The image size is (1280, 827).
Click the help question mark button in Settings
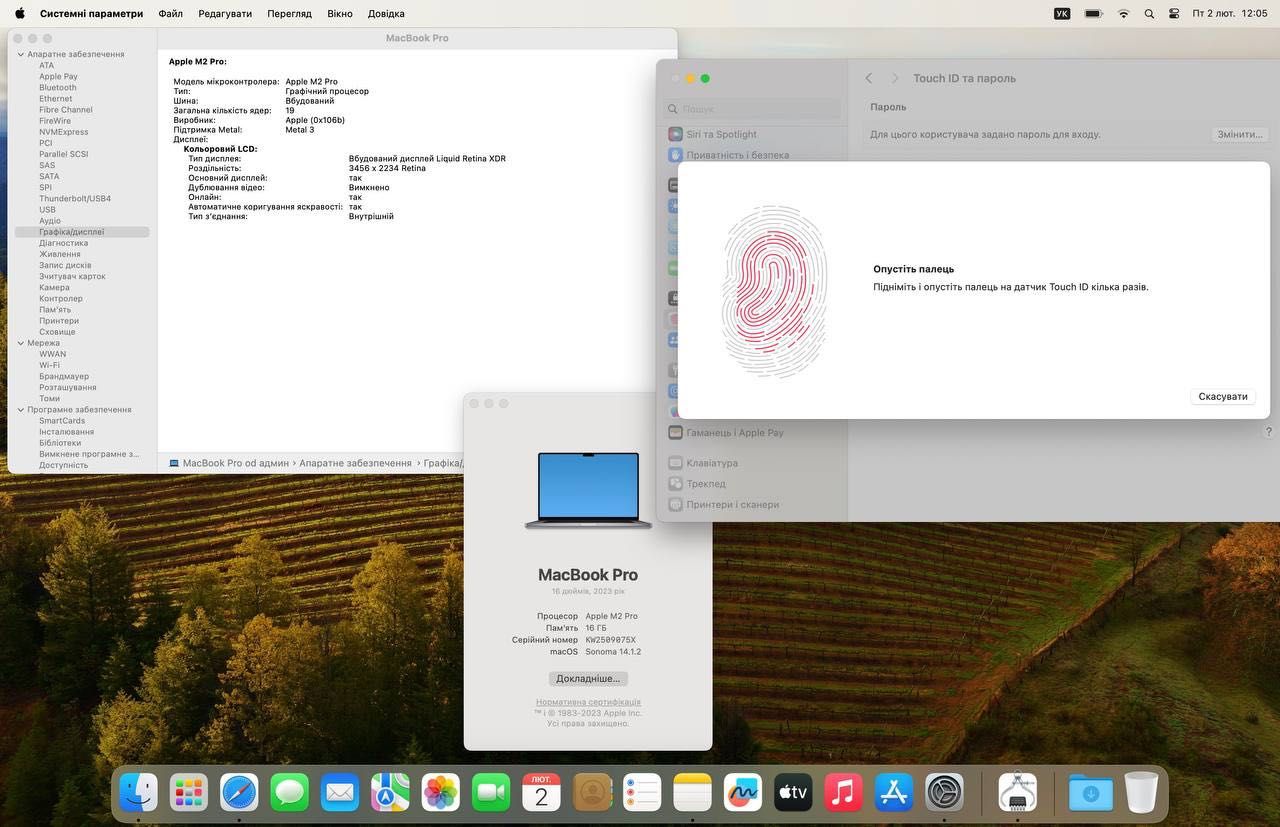pos(1269,432)
